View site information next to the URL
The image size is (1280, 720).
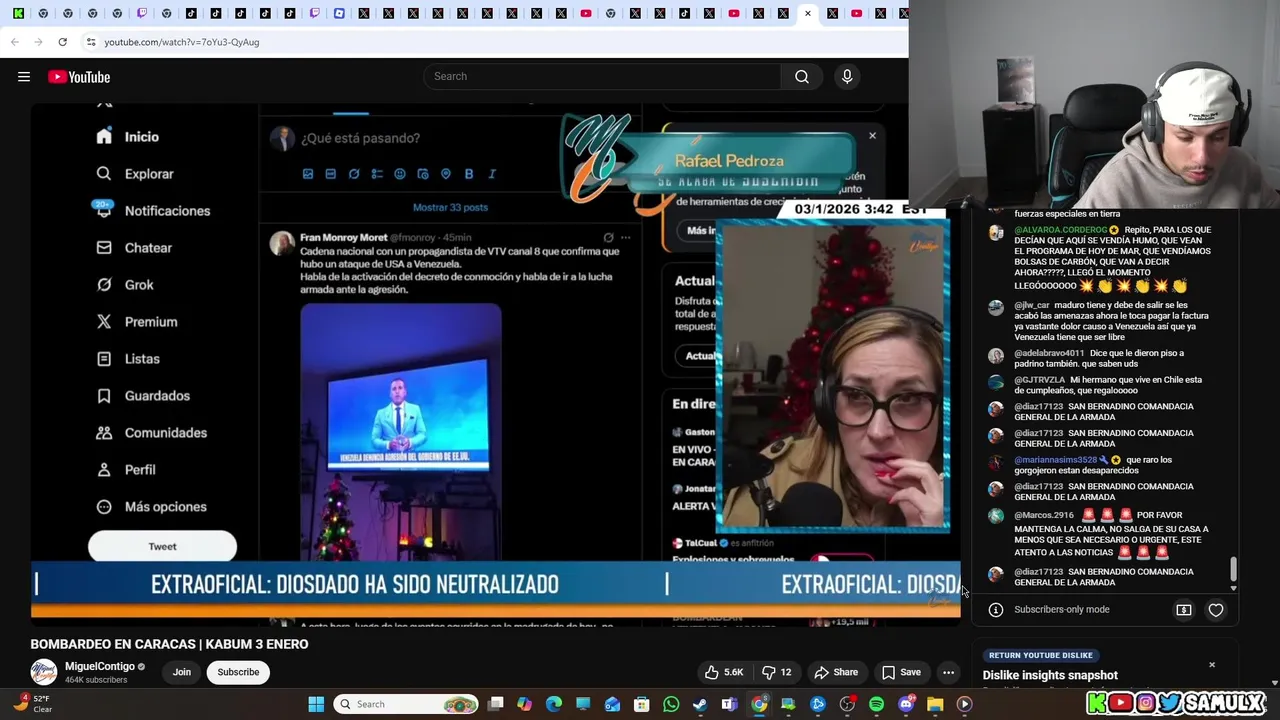tap(91, 42)
